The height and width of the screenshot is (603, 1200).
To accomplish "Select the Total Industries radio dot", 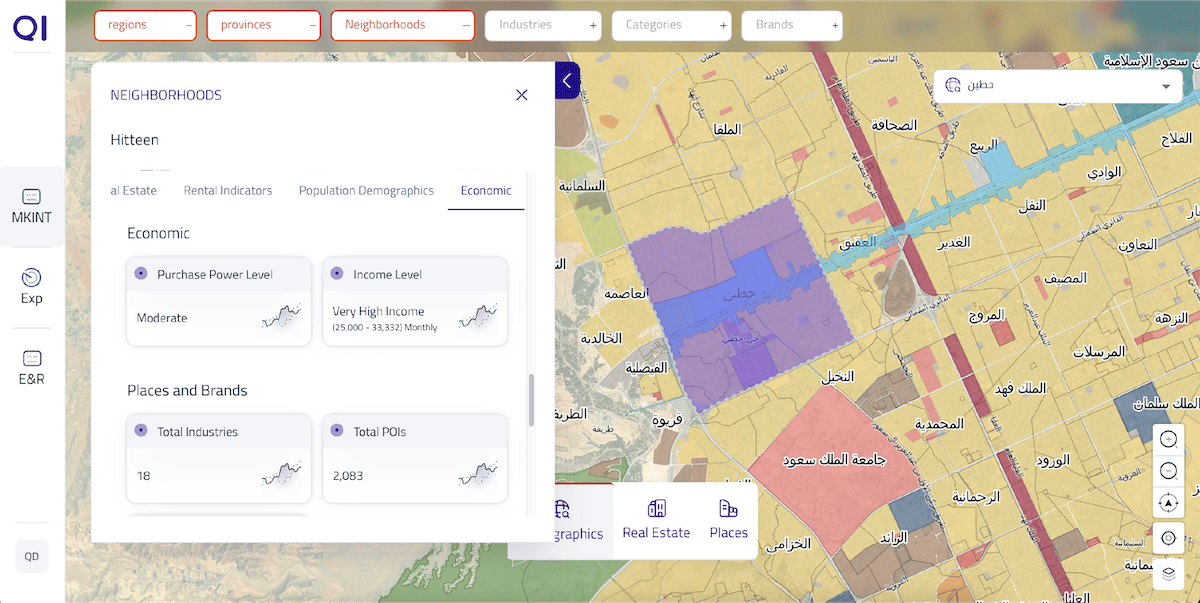I will (x=141, y=431).
